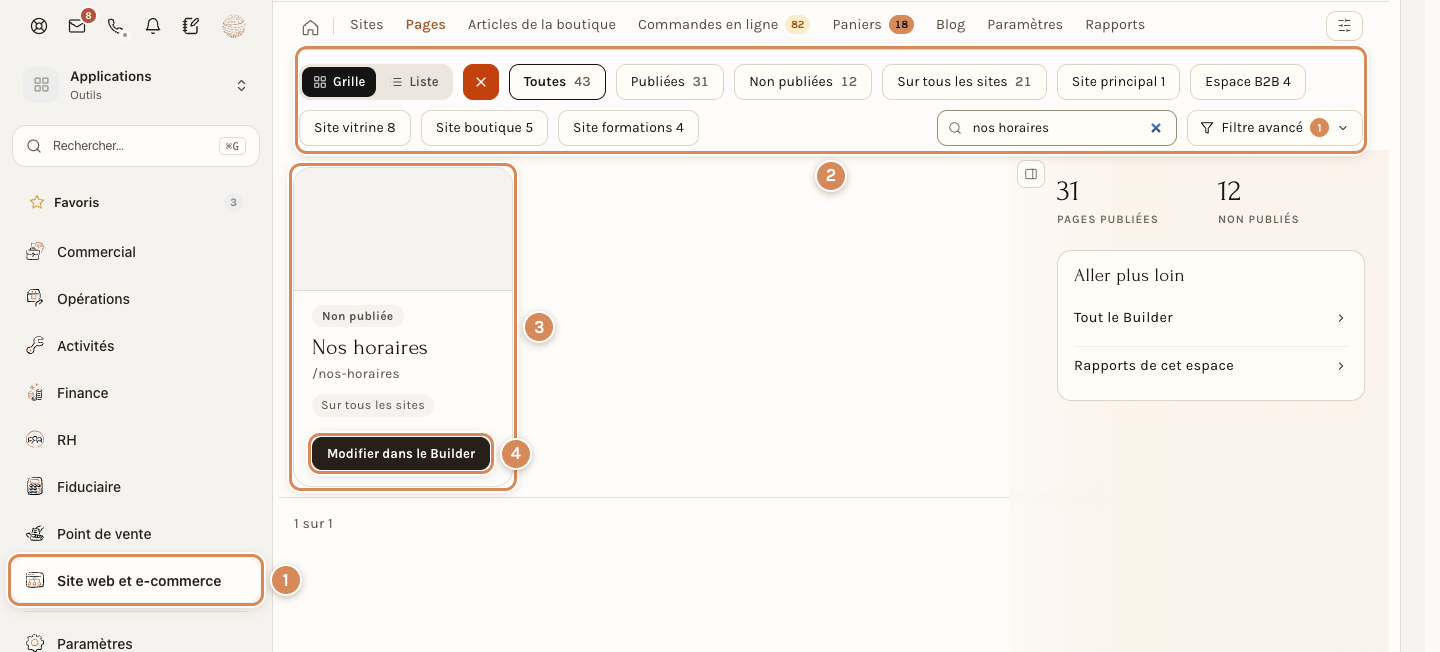The height and width of the screenshot is (652, 1440).
Task: Go to the home icon in the top navigation
Action: pos(311,26)
